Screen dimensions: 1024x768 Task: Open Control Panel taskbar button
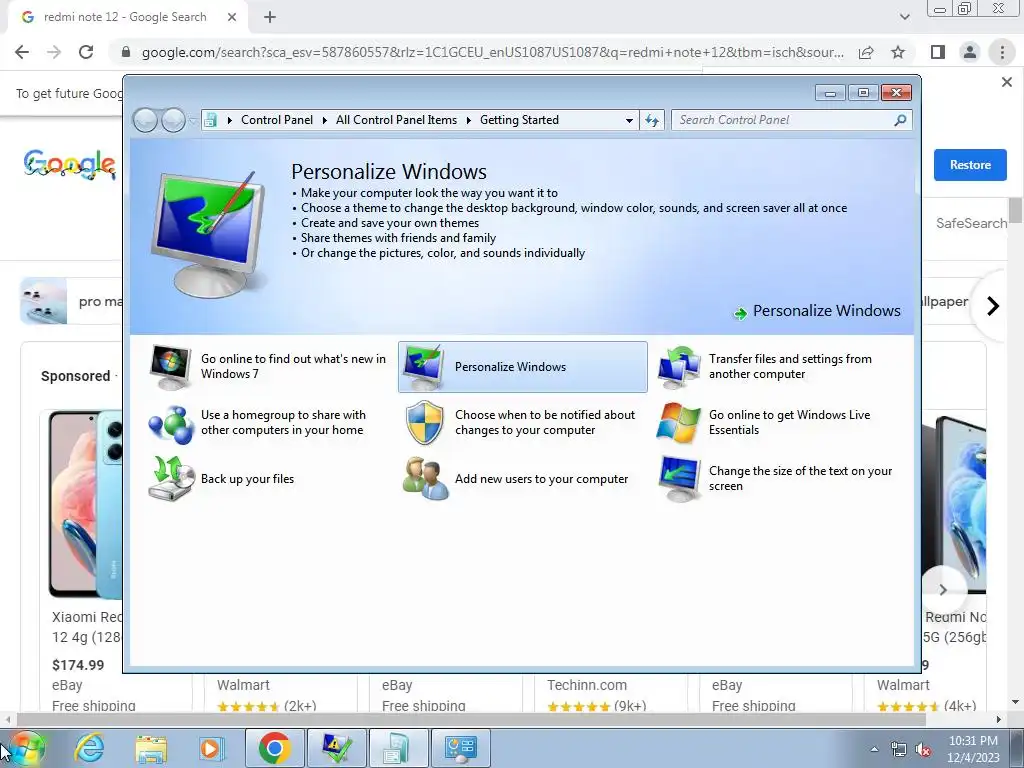[461, 748]
